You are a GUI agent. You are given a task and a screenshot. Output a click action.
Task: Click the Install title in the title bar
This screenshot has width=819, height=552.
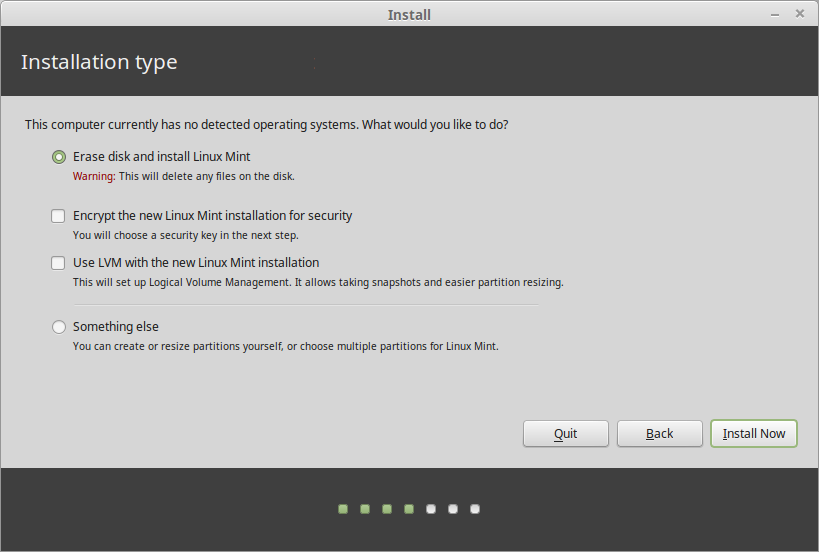(409, 15)
